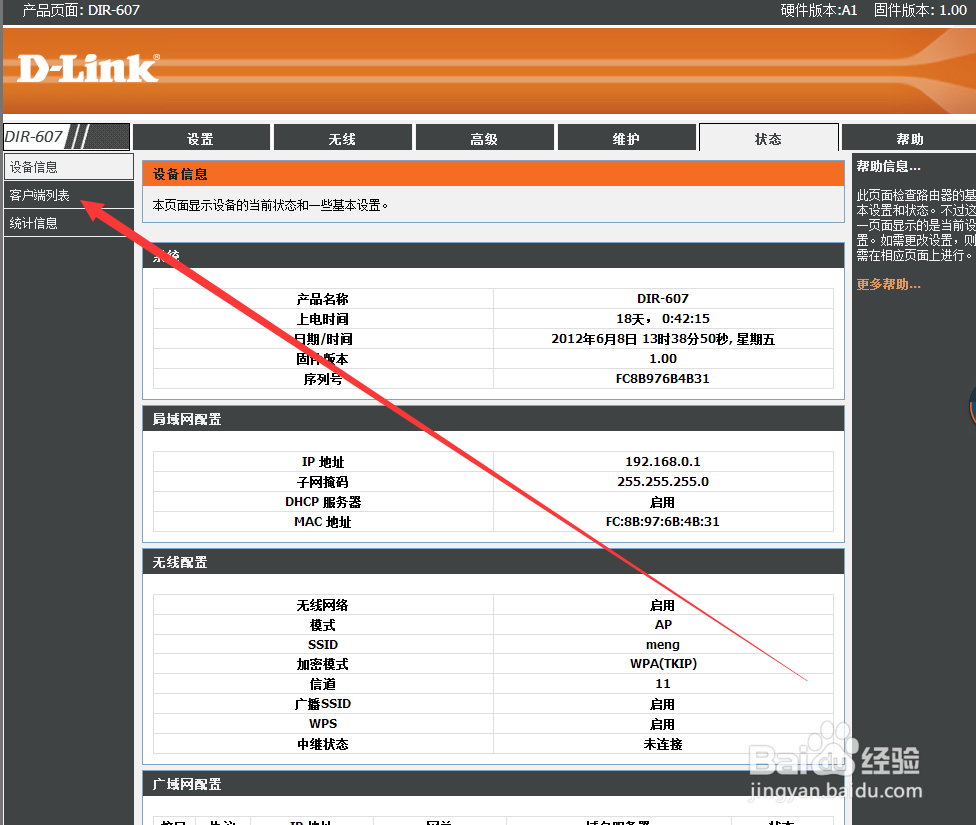Click serial number FC8B976B4B31
Viewport: 976px width, 825px height.
coord(663,379)
